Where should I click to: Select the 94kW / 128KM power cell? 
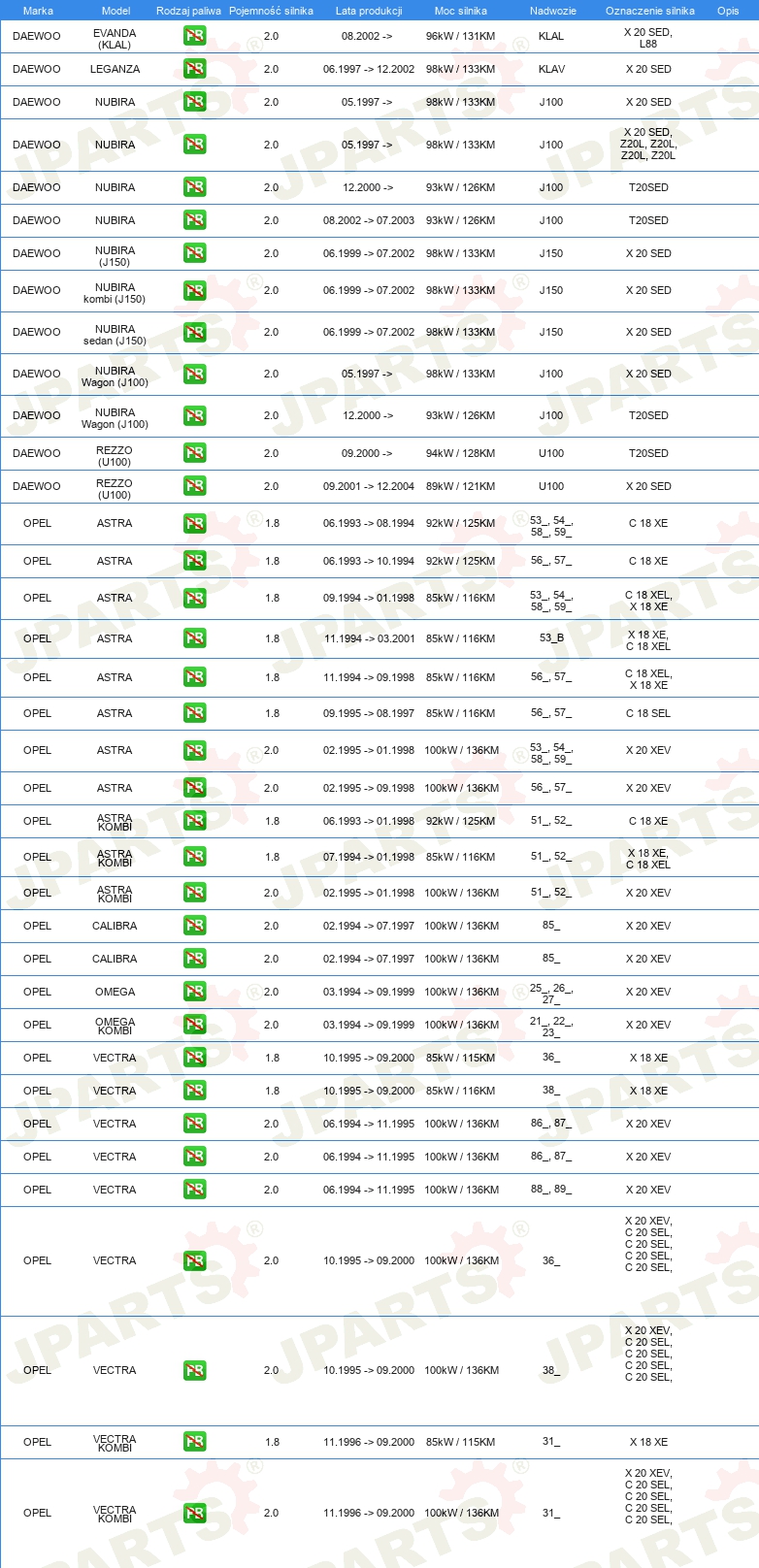click(x=460, y=453)
